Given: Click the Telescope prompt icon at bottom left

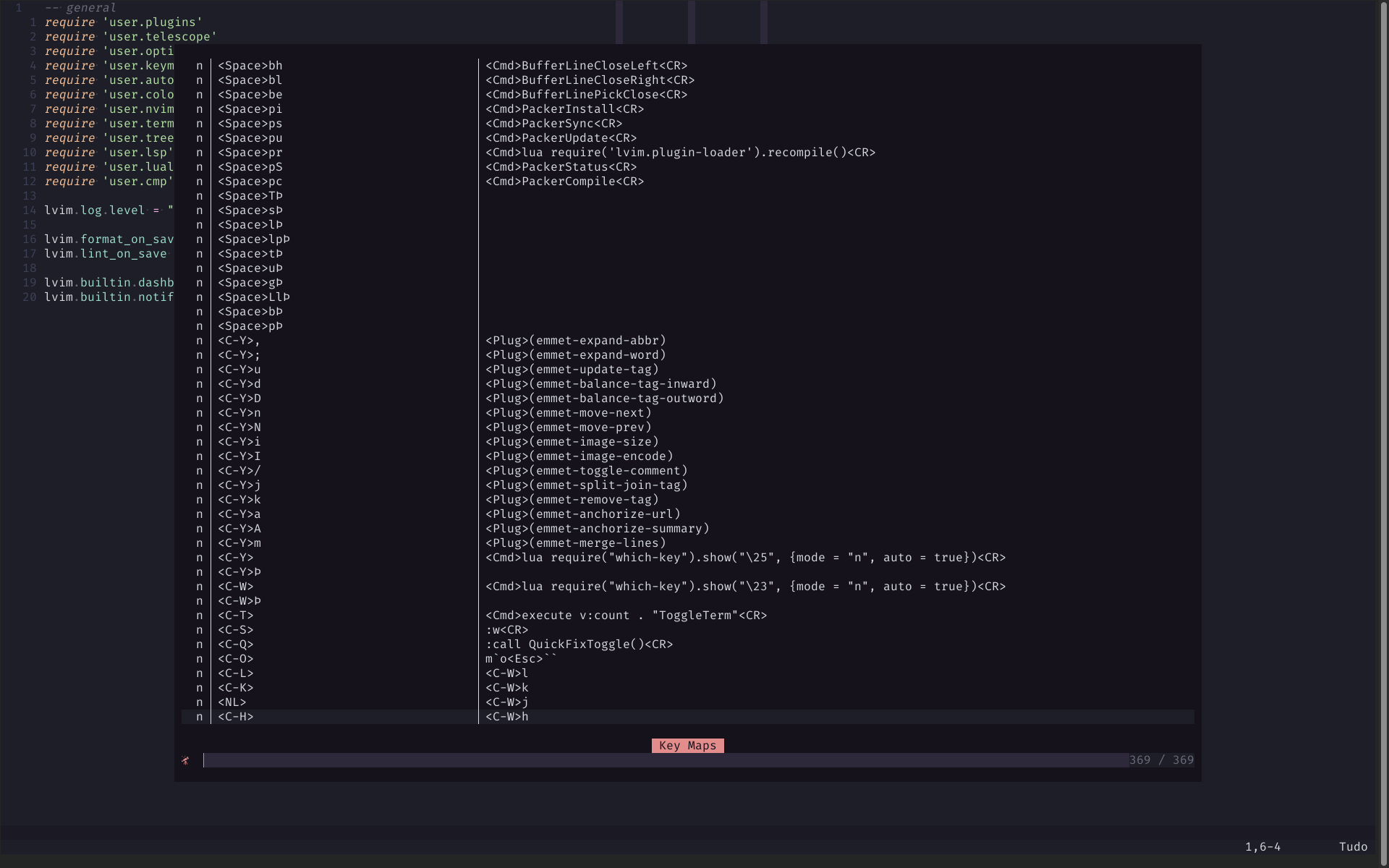Looking at the screenshot, I should [186, 760].
